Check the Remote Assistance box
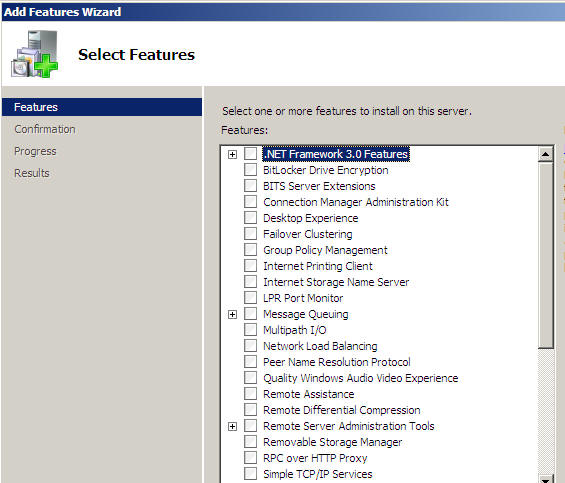Screen dimensions: 565x483 (250, 394)
